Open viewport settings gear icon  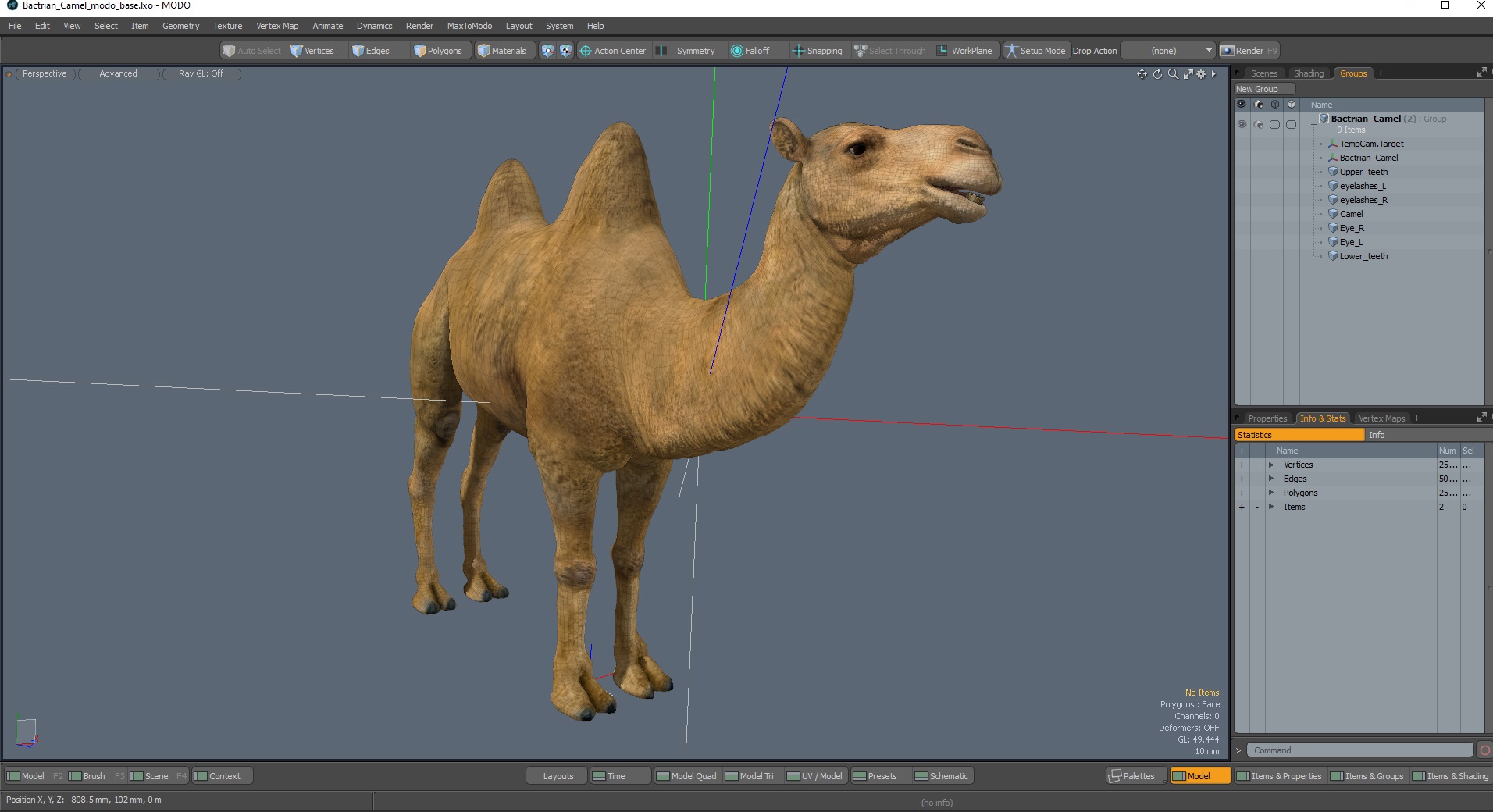[x=1201, y=74]
